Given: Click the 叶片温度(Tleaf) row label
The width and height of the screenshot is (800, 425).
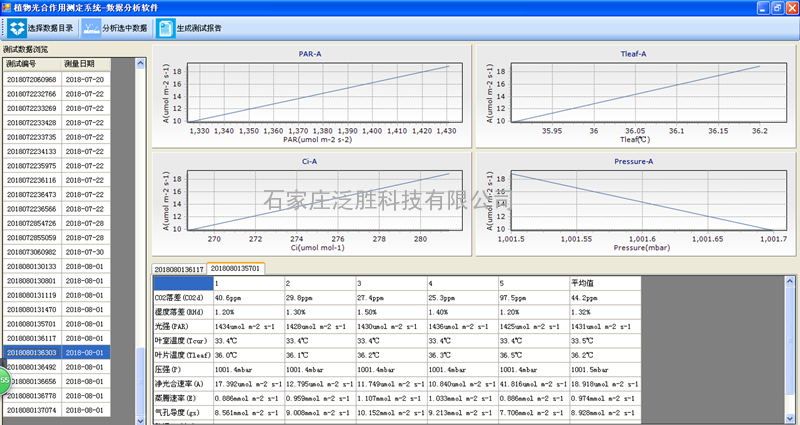Looking at the screenshot, I should (x=183, y=355).
